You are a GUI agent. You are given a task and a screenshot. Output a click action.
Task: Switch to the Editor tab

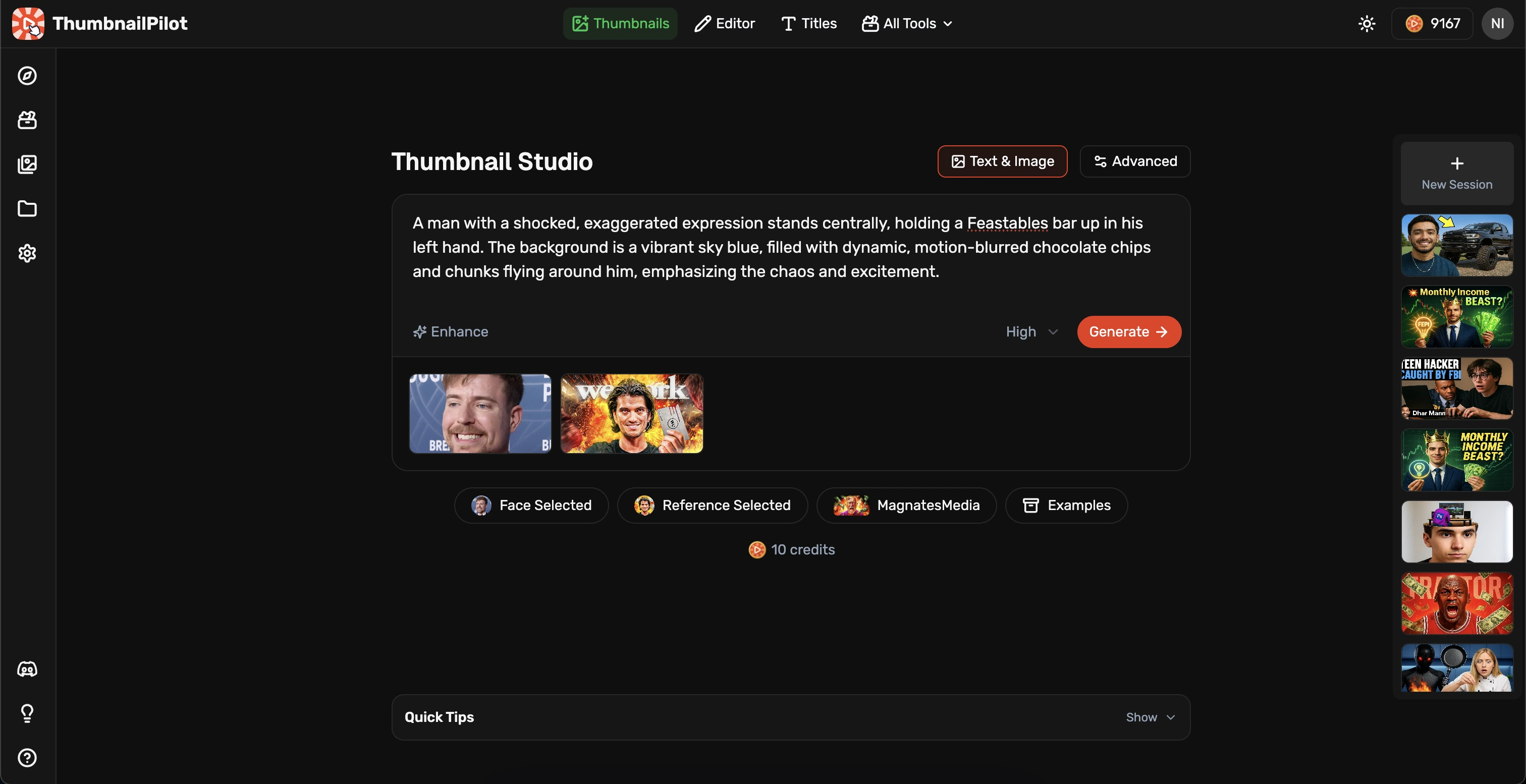tap(725, 24)
